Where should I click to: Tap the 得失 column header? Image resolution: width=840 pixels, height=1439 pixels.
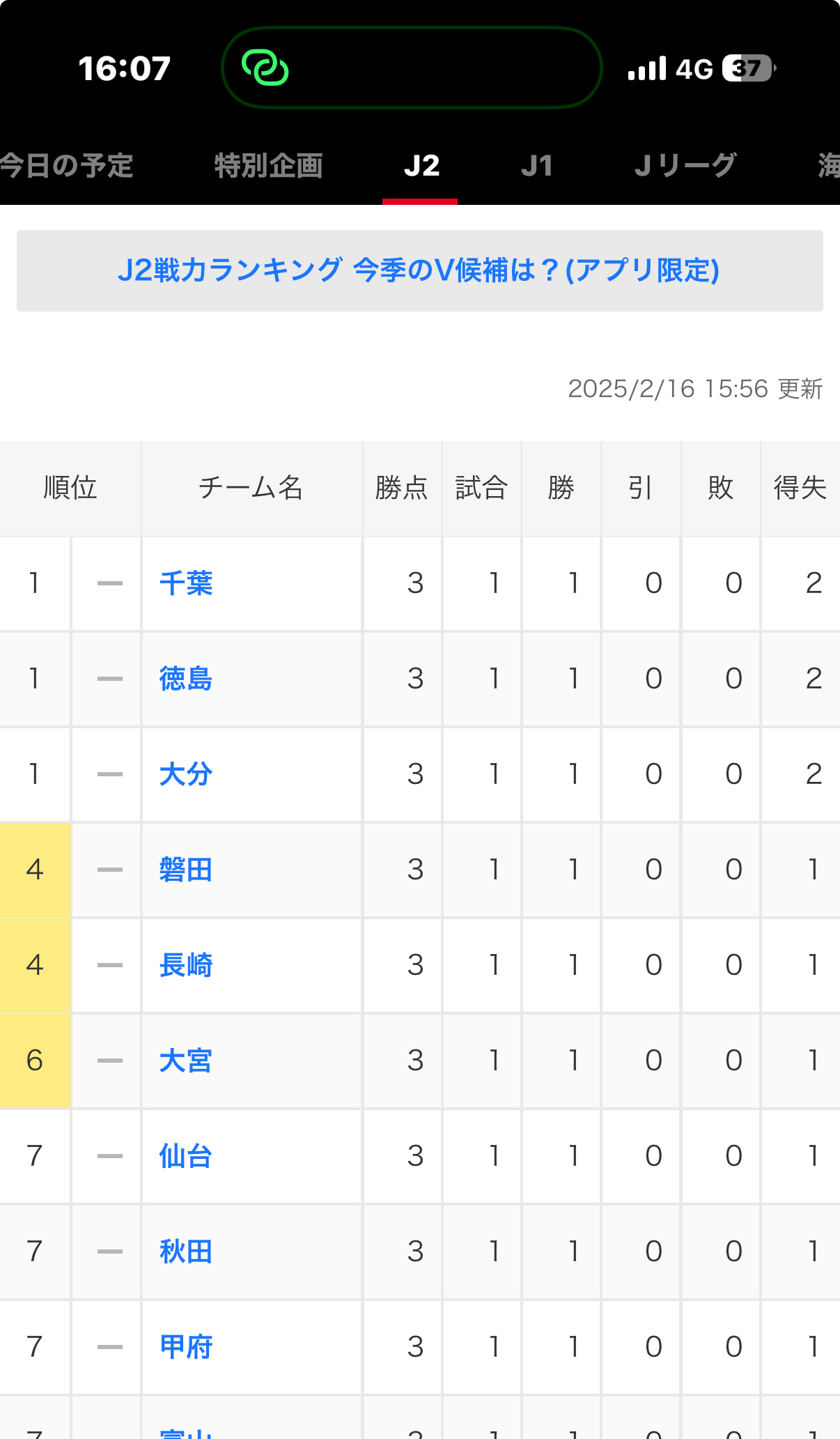(x=800, y=488)
